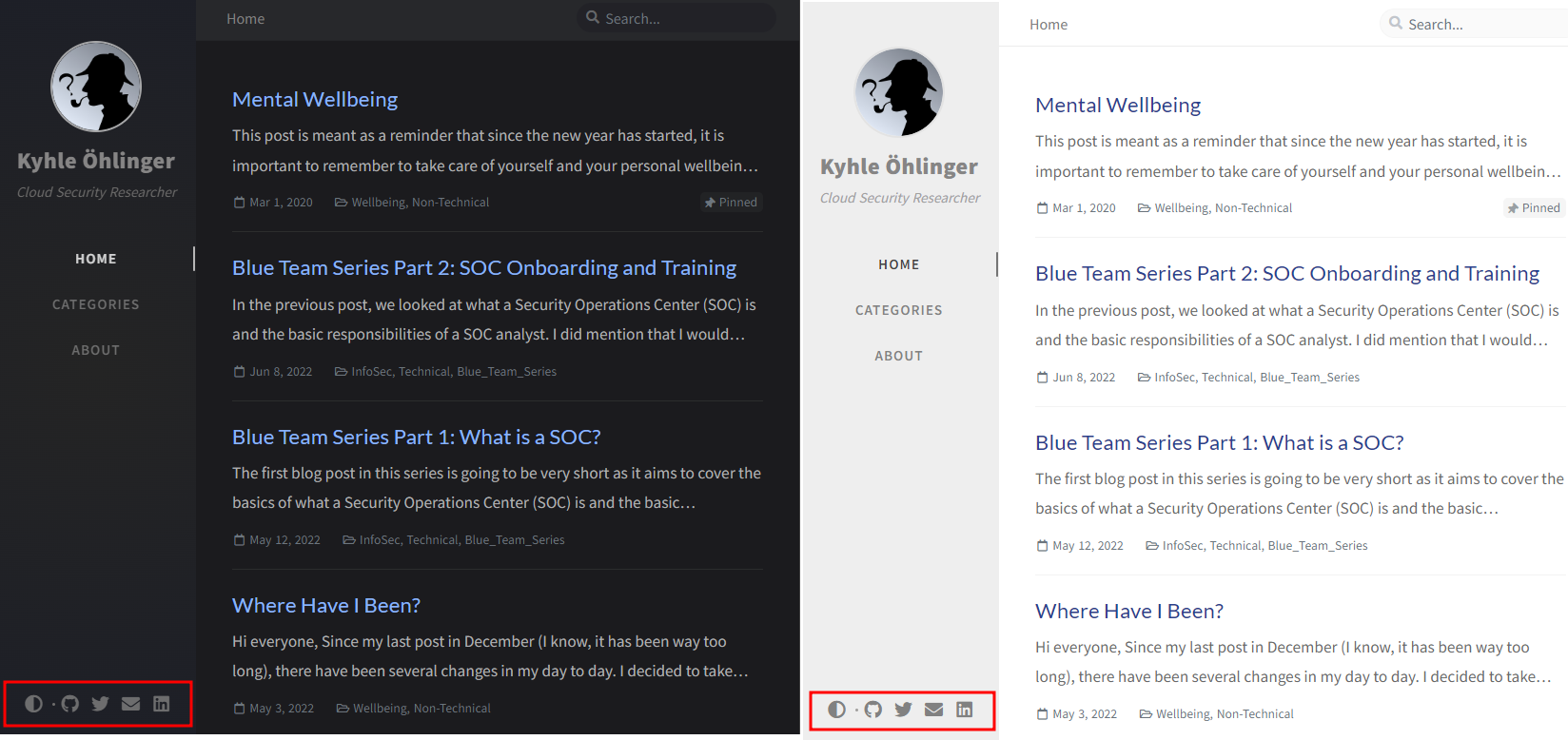This screenshot has height=740, width=1568.
Task: Open GitHub icon in the dark sidebar
Action: click(x=70, y=704)
